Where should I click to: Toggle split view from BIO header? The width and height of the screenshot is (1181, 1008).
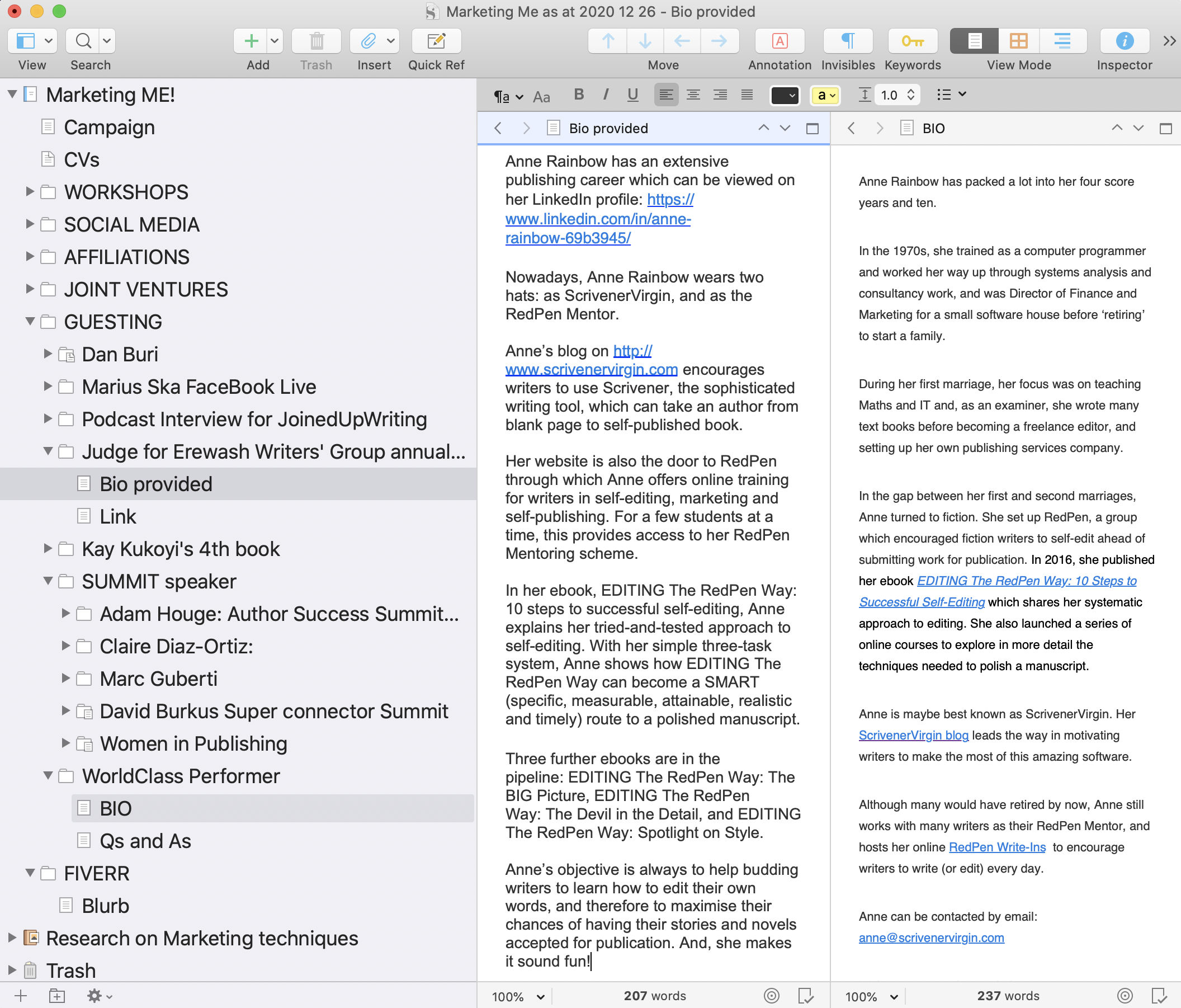pyautogui.click(x=1165, y=128)
